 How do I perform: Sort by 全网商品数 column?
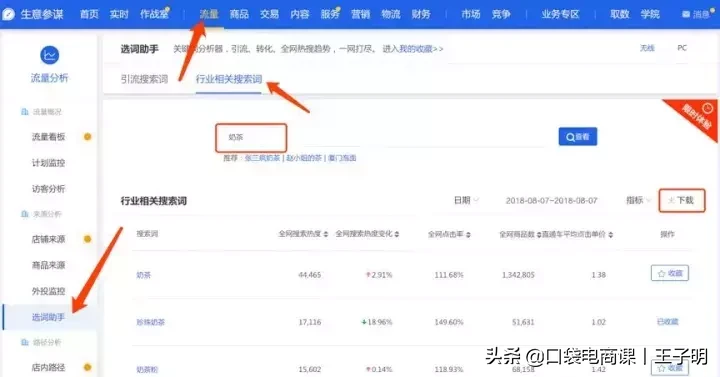tap(520, 234)
